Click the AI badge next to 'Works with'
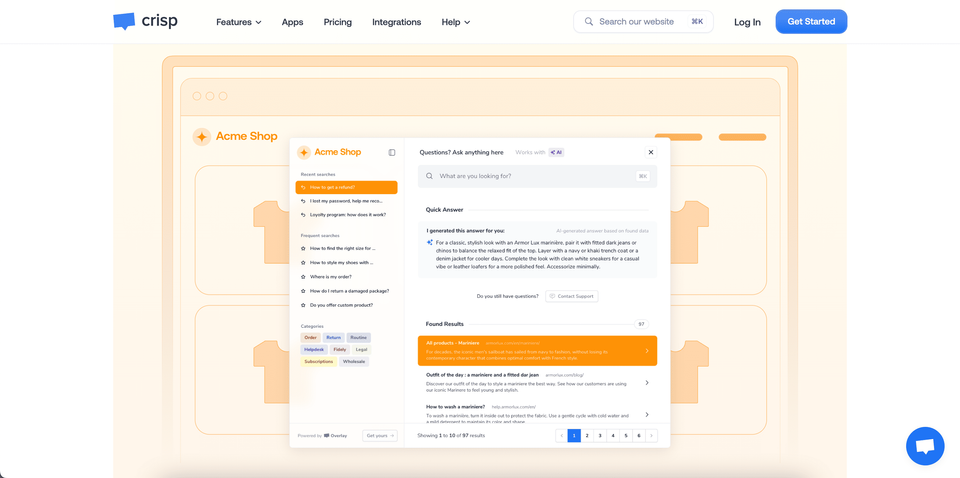960x478 pixels. click(x=556, y=153)
